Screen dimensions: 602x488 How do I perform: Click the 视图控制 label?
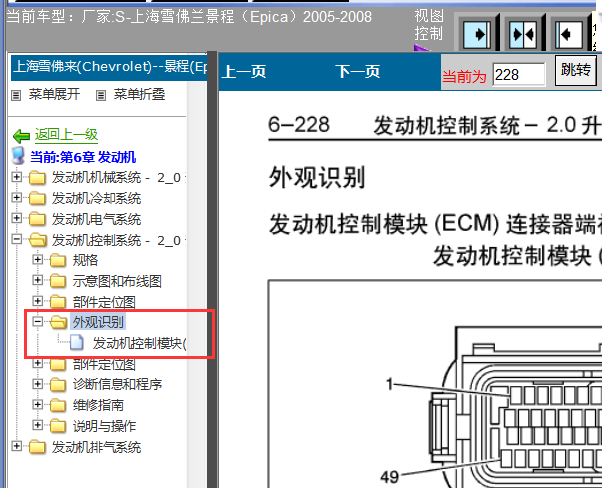pyautogui.click(x=429, y=25)
